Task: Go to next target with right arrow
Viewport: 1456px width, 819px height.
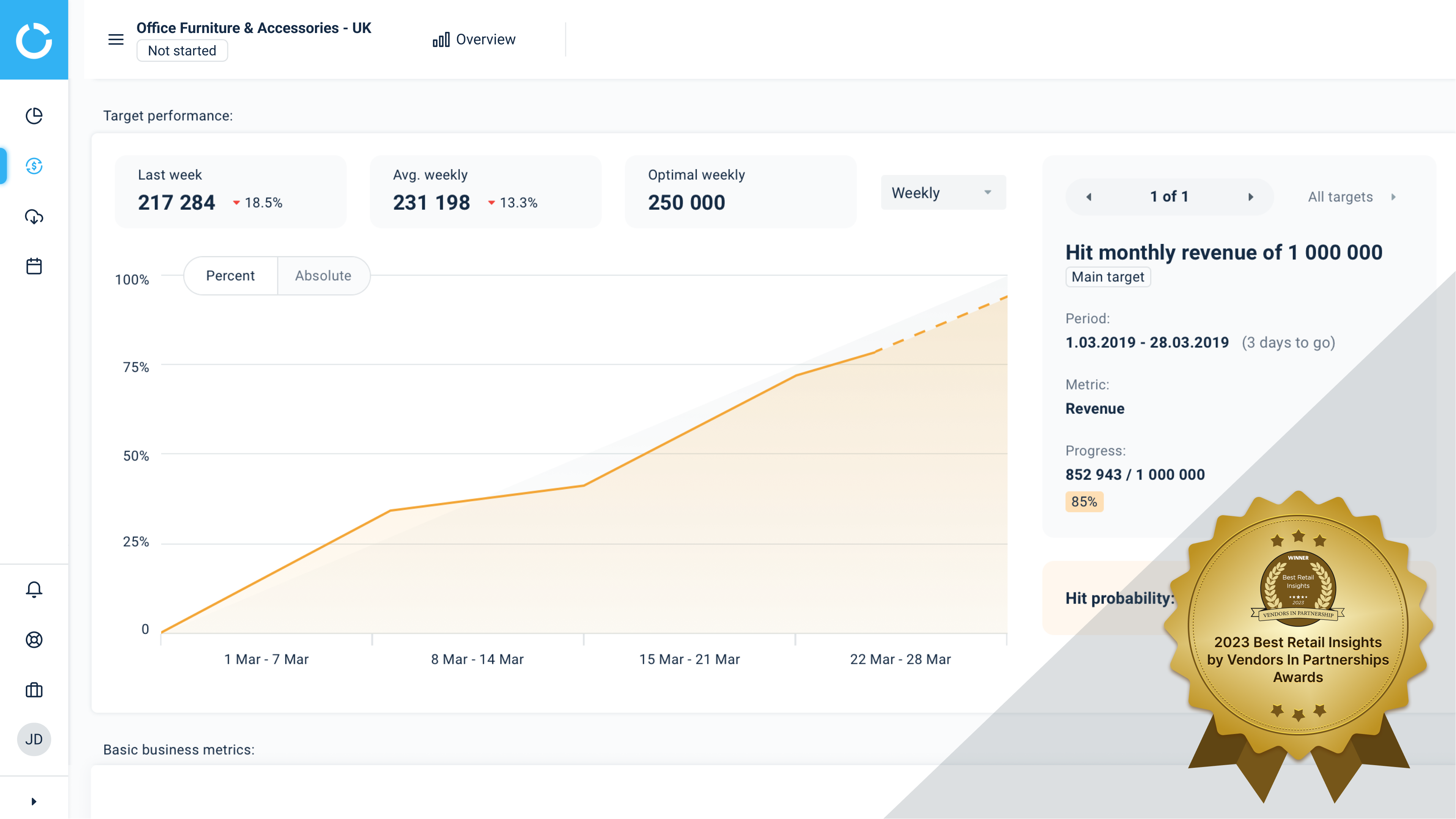Action: (1250, 197)
